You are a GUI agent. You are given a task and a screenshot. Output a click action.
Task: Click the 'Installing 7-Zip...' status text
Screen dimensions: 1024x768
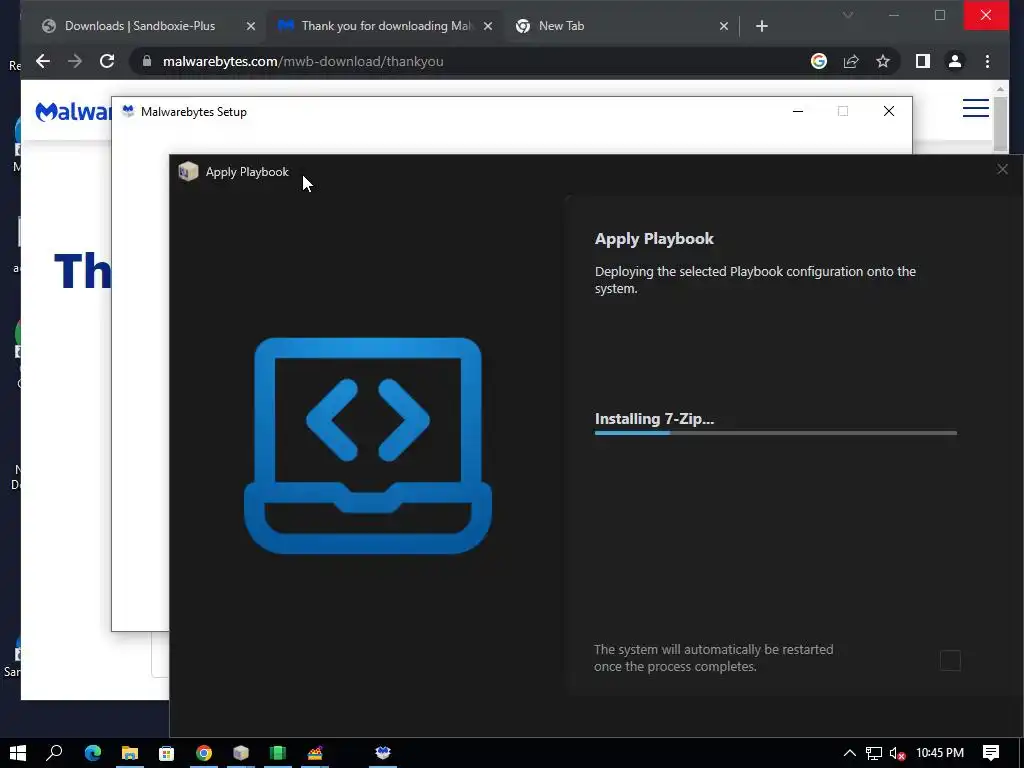coord(654,419)
